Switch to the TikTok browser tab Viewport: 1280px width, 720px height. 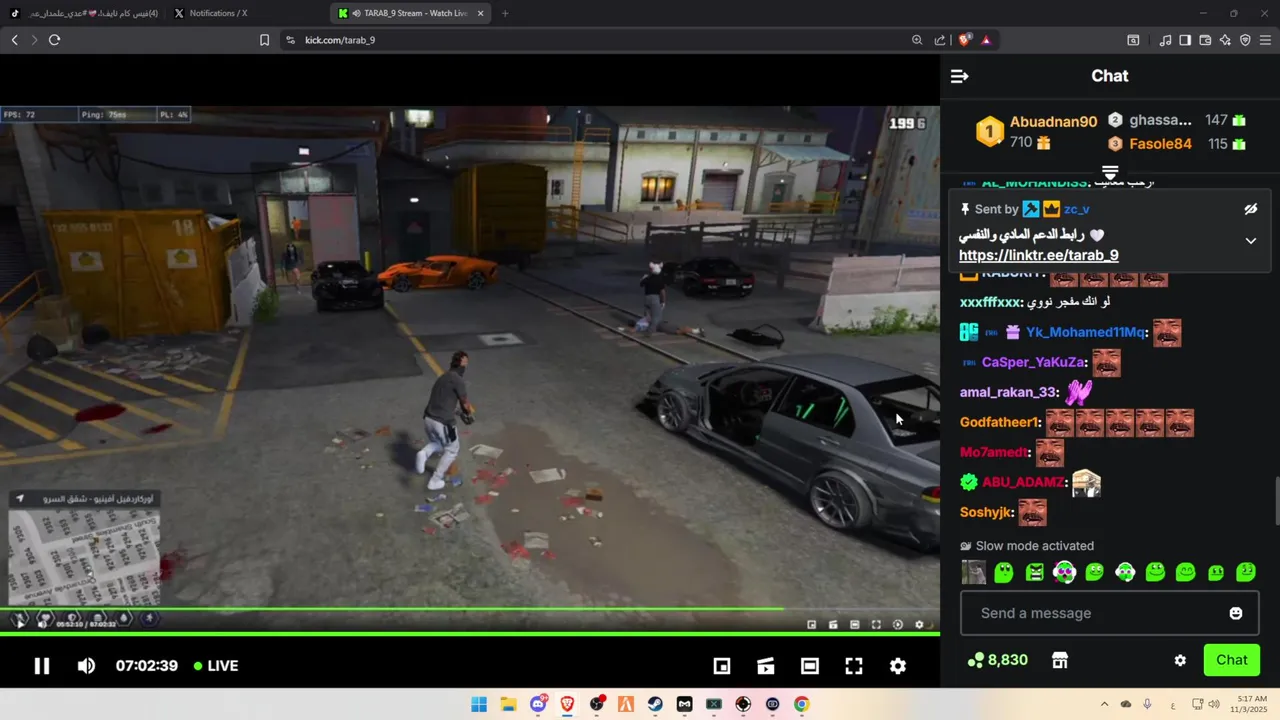click(85, 13)
